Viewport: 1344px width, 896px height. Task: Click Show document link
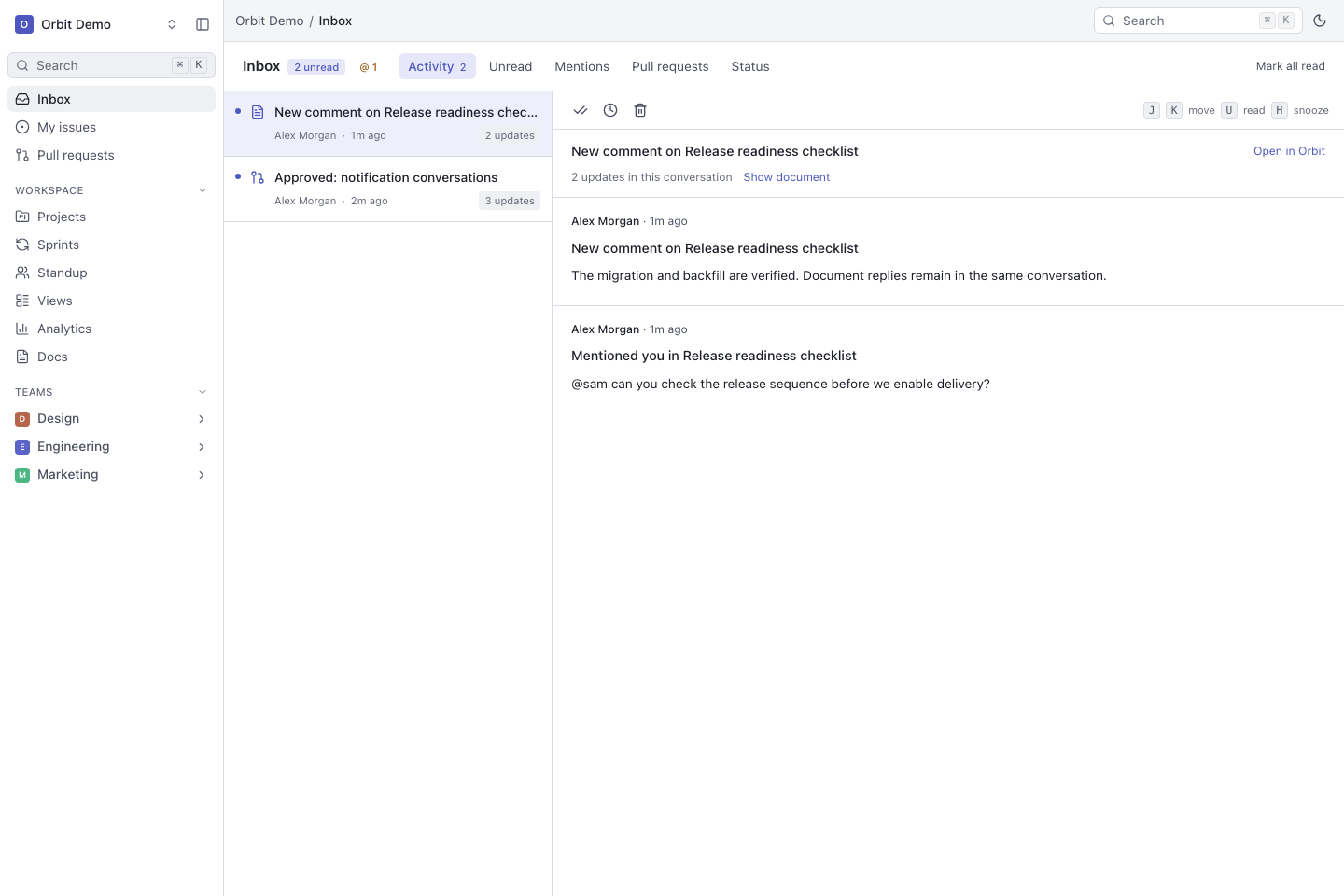(x=786, y=177)
